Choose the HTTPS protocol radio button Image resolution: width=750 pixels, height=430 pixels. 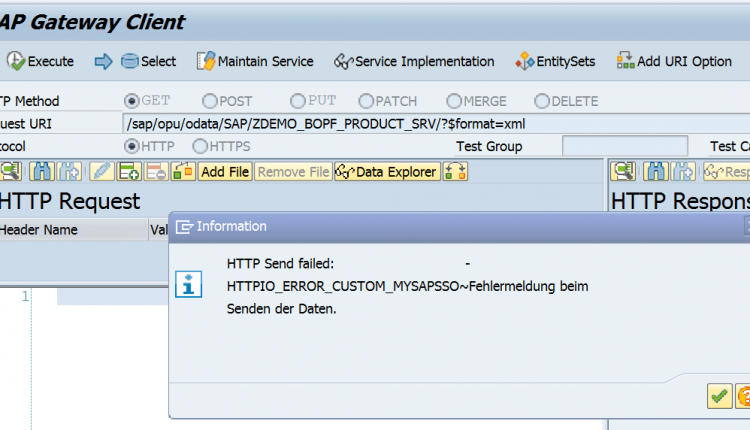[200, 146]
